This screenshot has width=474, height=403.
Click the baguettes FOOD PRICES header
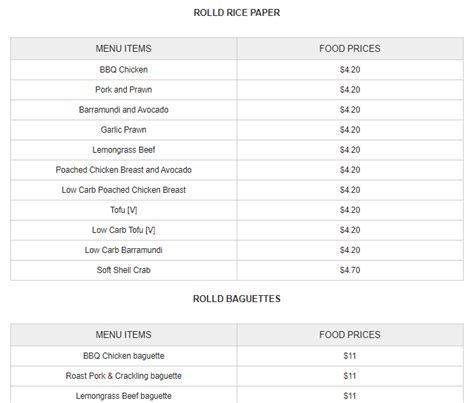[x=350, y=335]
